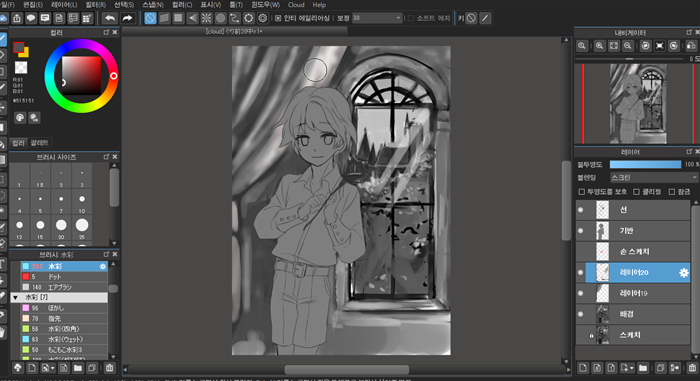Select the エアブラシ brush entry
The width and height of the screenshot is (700, 381).
tap(59, 287)
